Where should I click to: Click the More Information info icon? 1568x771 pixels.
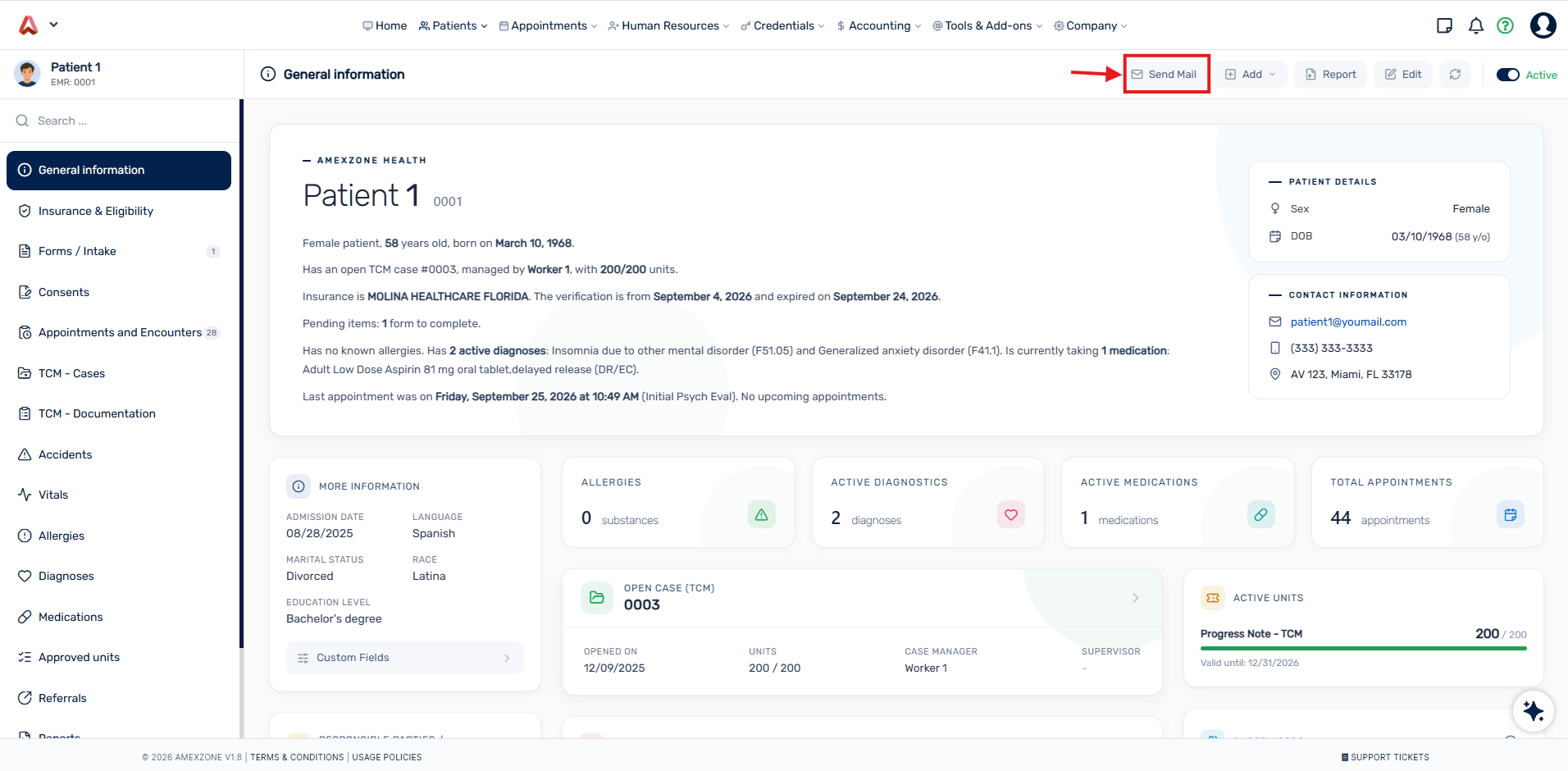[299, 486]
